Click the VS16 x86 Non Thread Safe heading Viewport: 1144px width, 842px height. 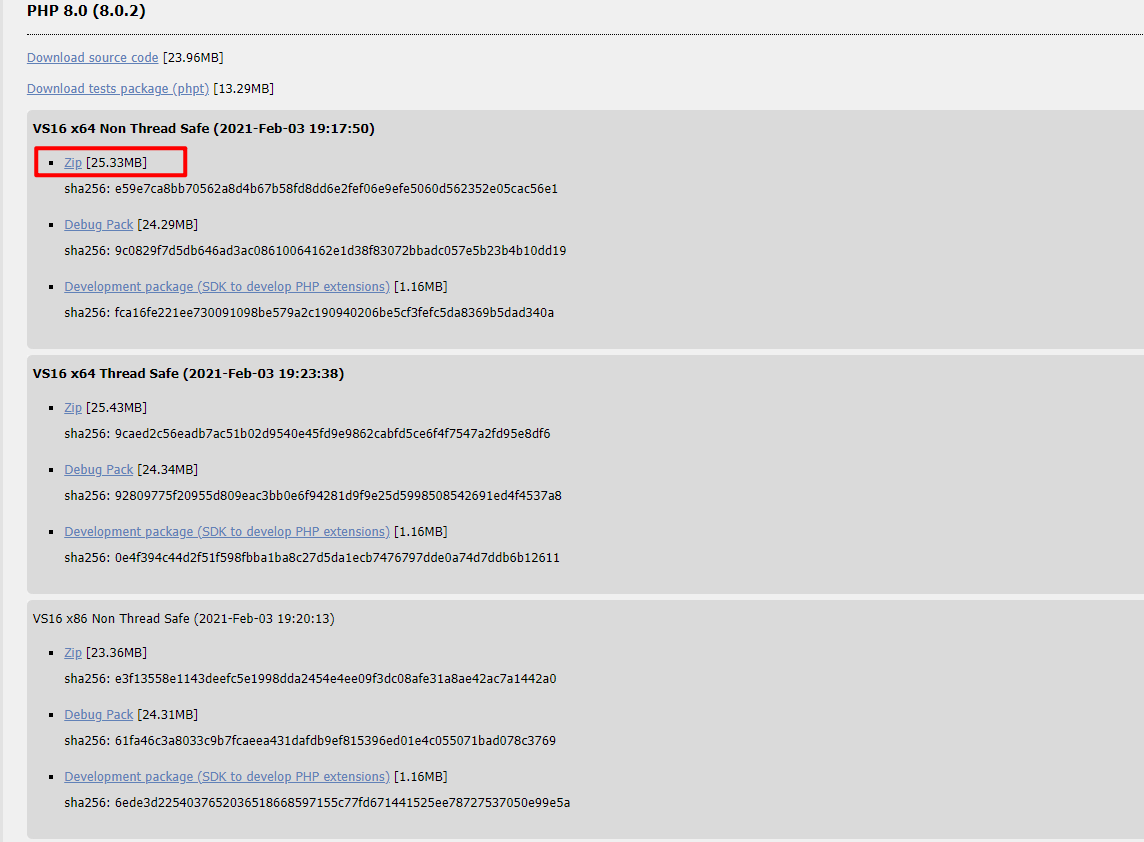tap(184, 619)
